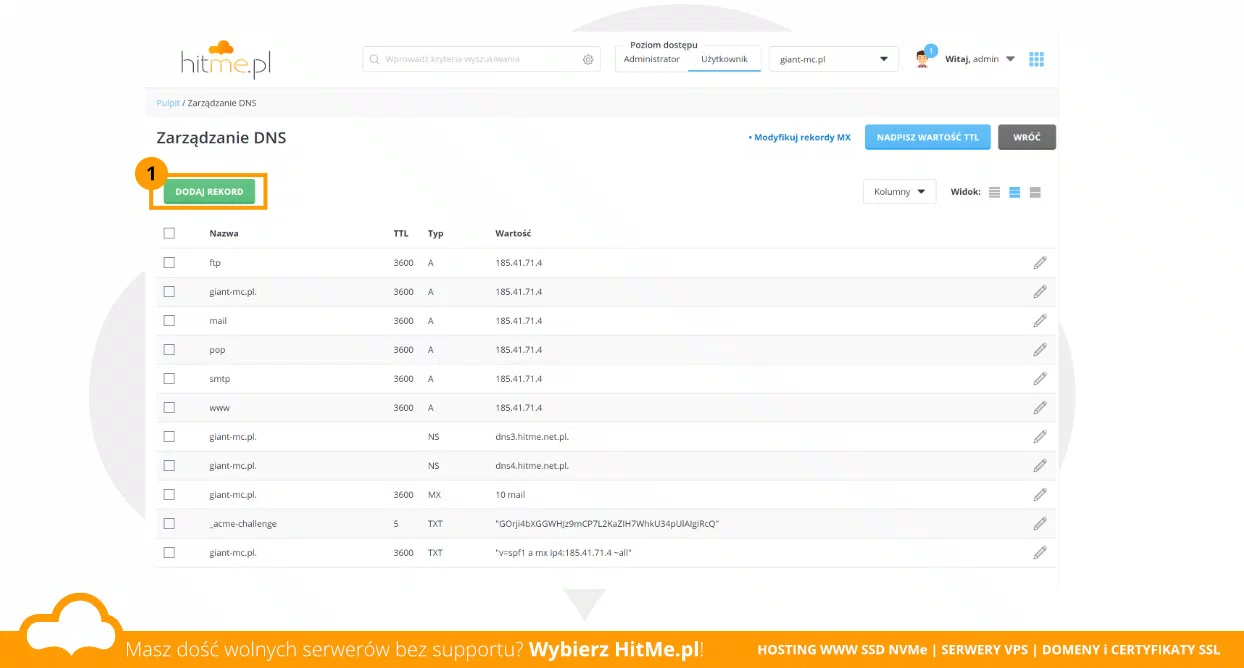Select the www name cell
Image resolution: width=1244 pixels, height=668 pixels.
[x=219, y=408]
